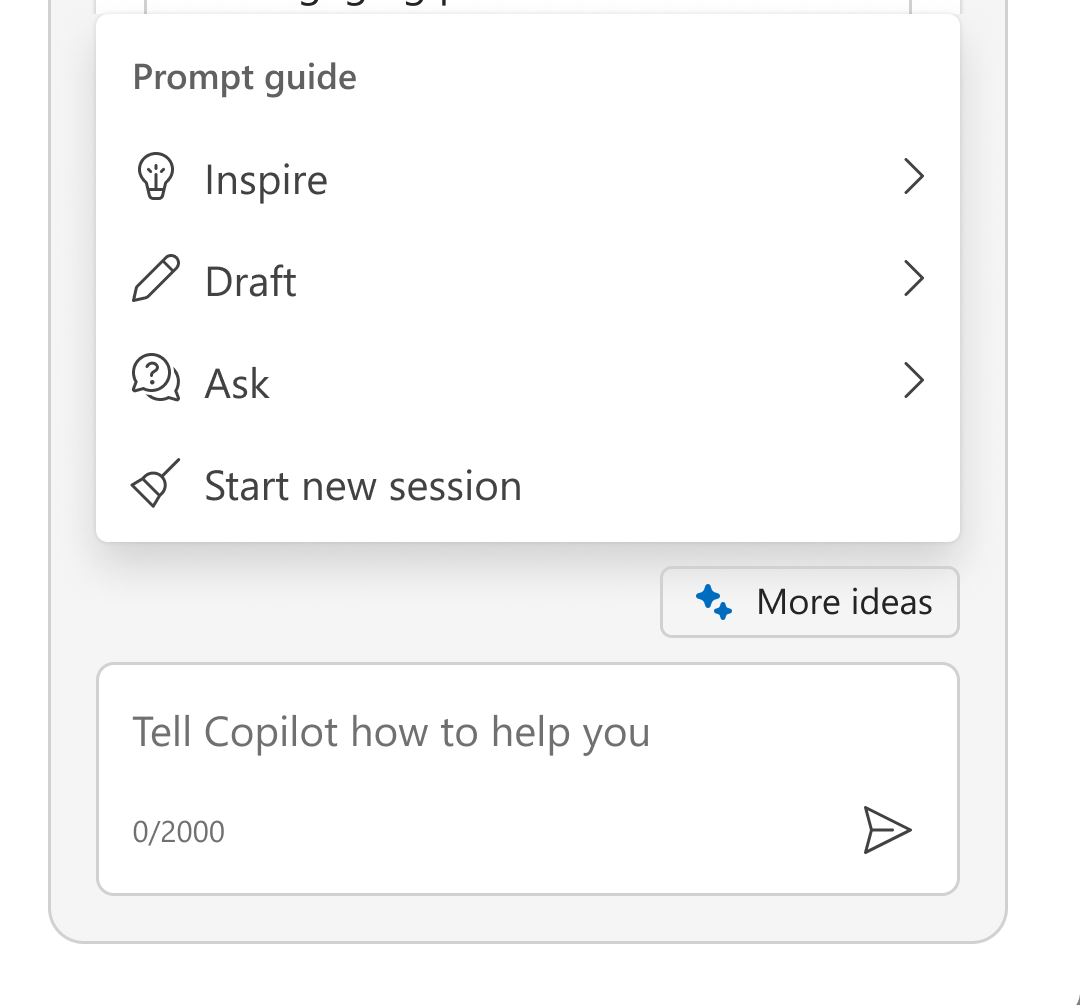Screen dimensions: 1080x1005
Task: Expand the Inspire submenu chevron
Action: (x=913, y=177)
